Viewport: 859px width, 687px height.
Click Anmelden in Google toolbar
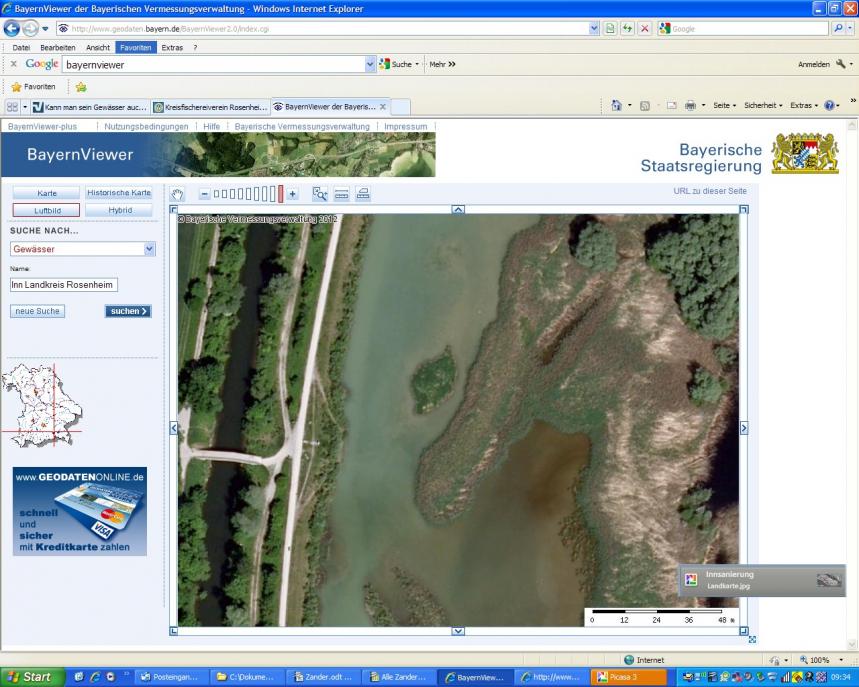pyautogui.click(x=814, y=65)
